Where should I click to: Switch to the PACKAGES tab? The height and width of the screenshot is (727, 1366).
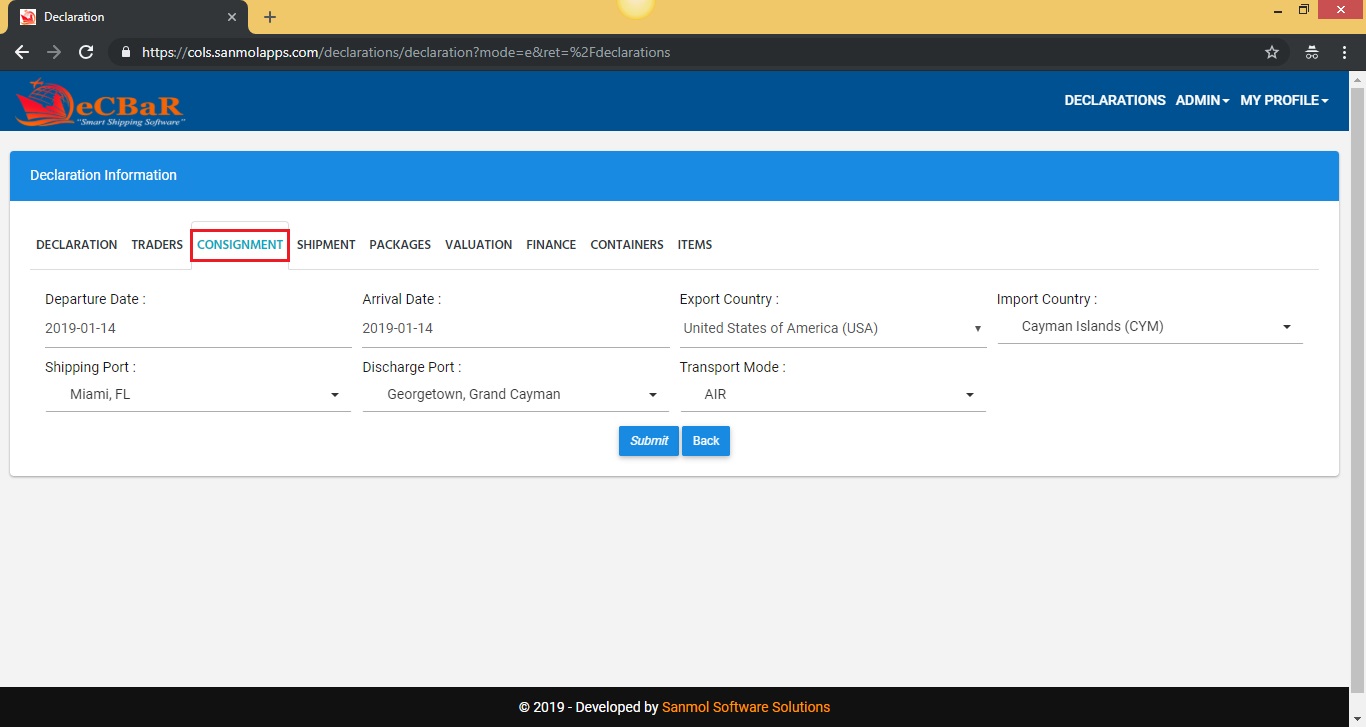pyautogui.click(x=400, y=245)
